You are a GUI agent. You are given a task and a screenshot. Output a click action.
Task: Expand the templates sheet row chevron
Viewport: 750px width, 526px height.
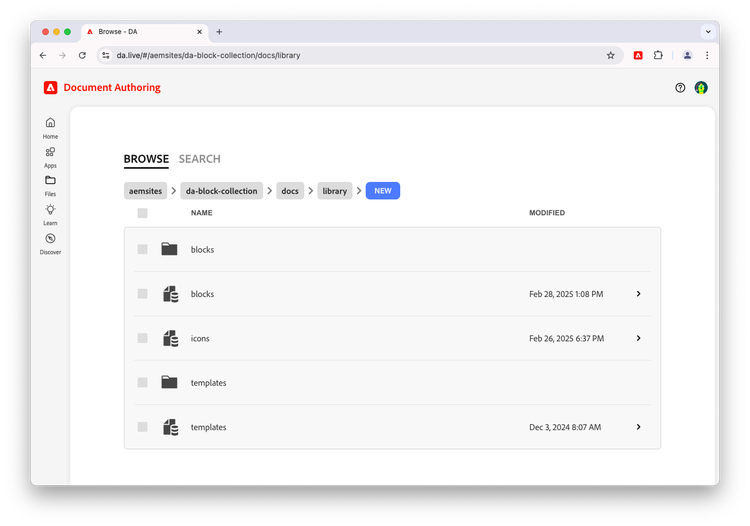tap(639, 427)
